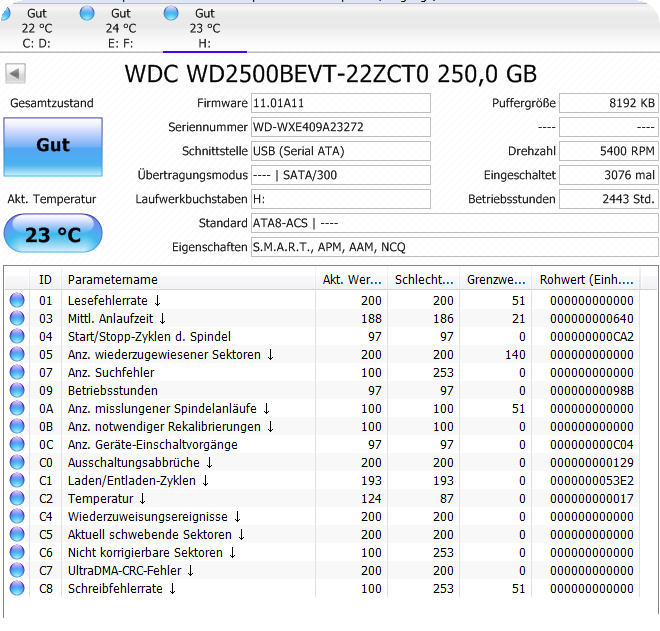Click the Drehzahl value 5400 RPM
Screen dimensions: 660x631
[x=609, y=151]
